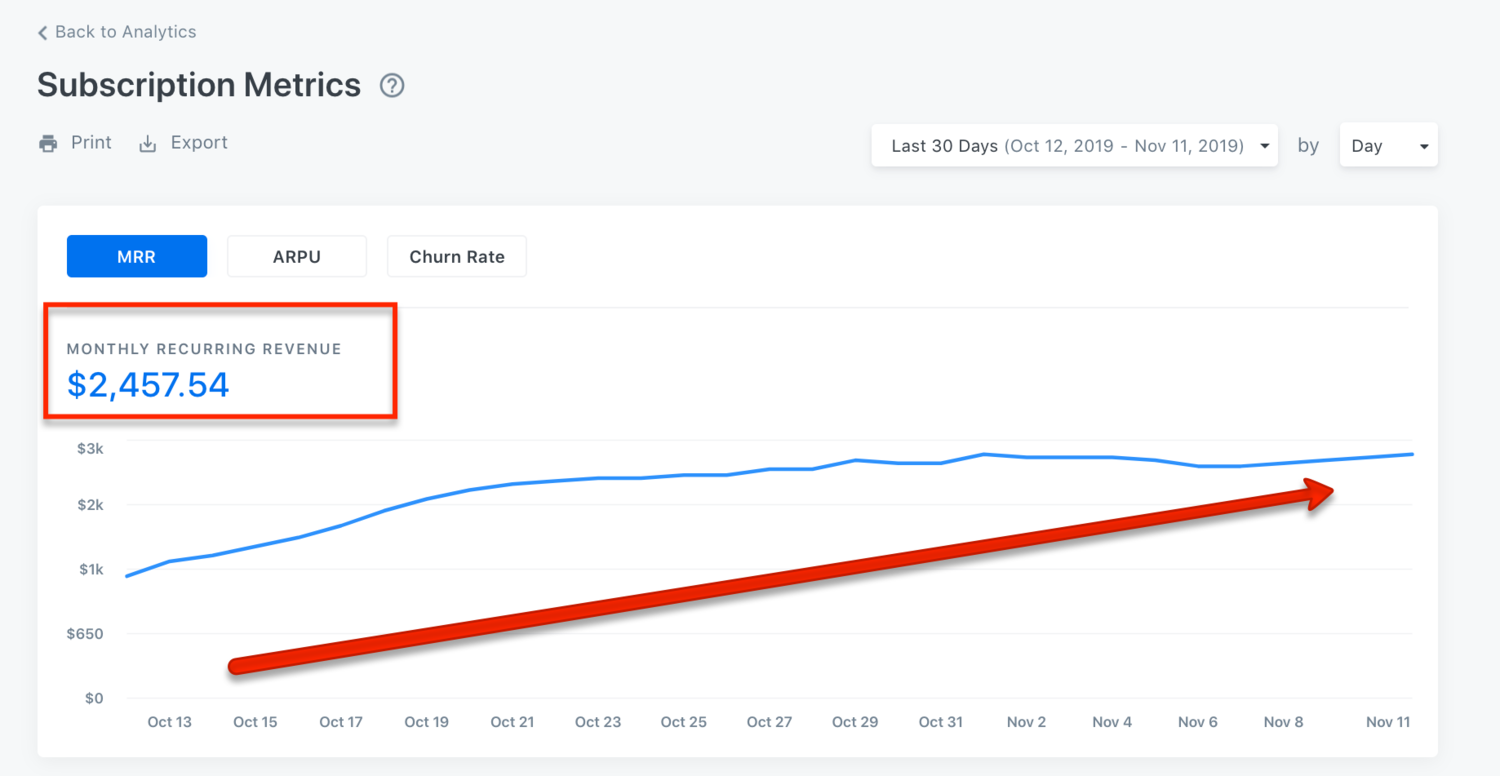
Task: Click the Subscription Metrics heading
Action: pos(199,85)
